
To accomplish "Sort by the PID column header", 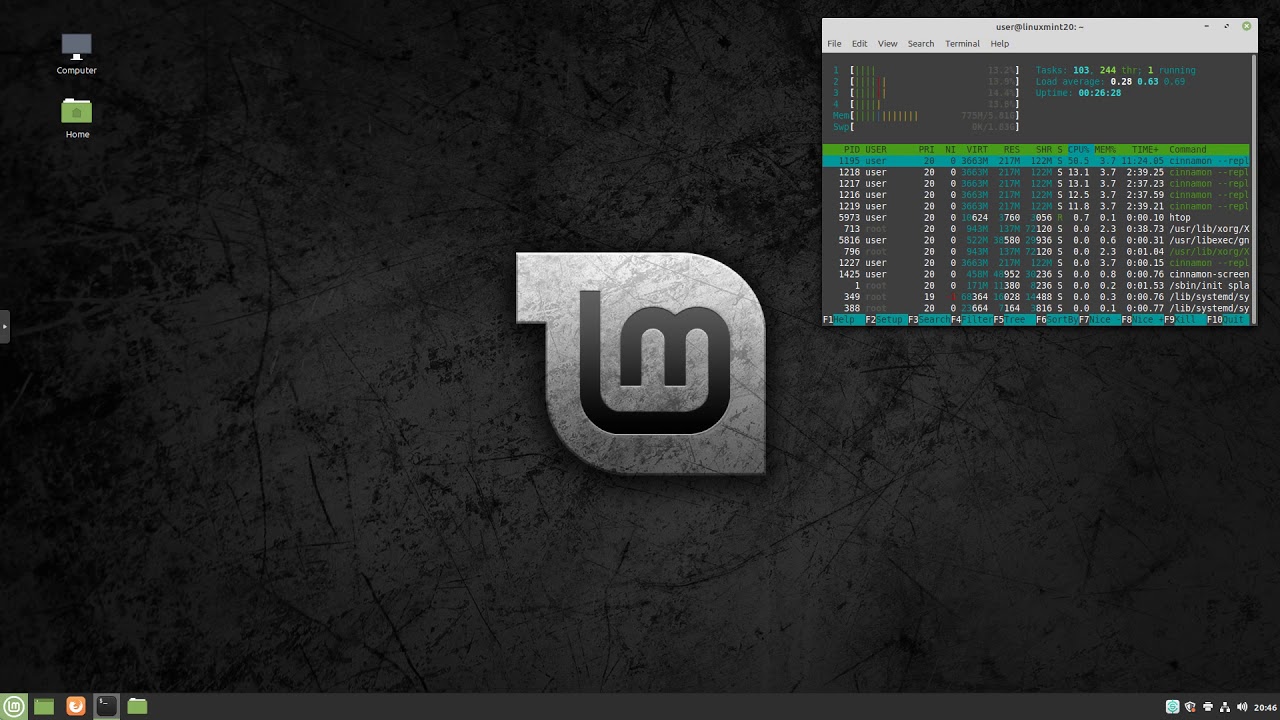I will coord(852,149).
